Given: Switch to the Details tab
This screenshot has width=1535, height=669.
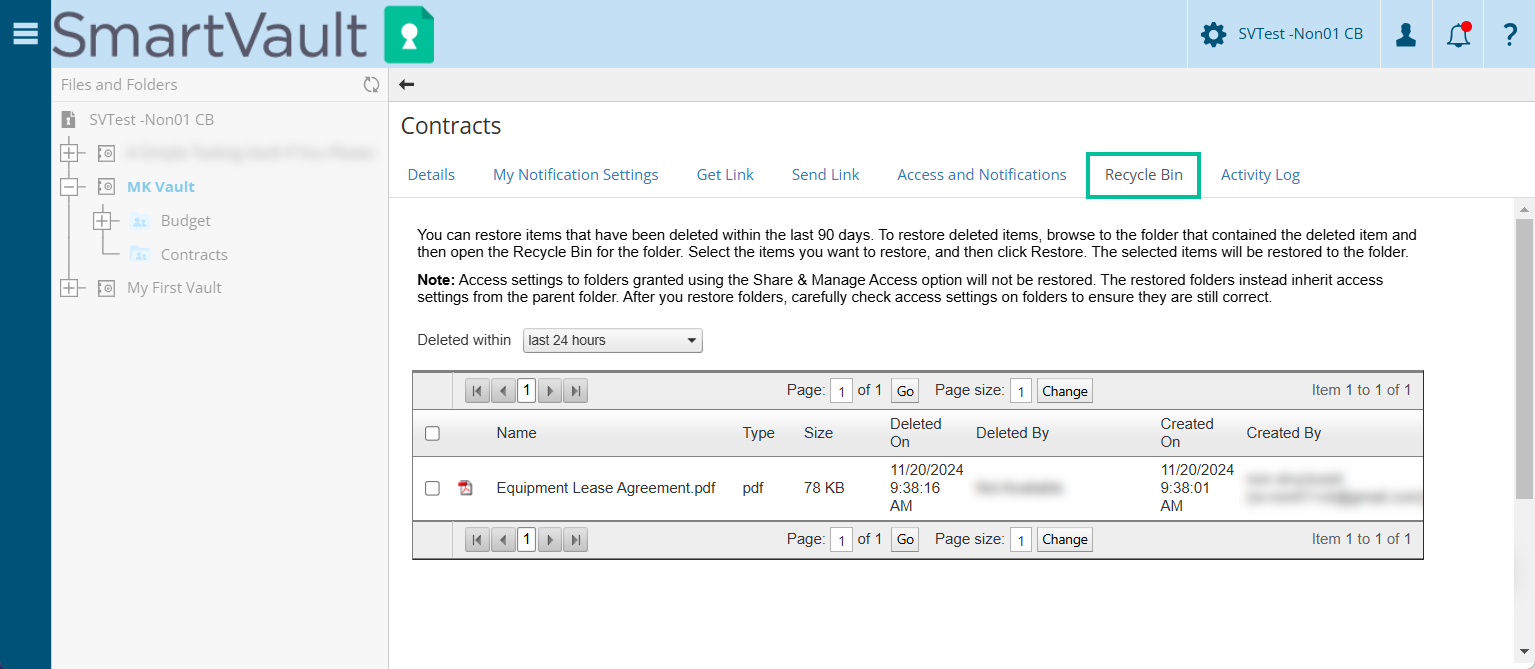Looking at the screenshot, I should tap(431, 174).
